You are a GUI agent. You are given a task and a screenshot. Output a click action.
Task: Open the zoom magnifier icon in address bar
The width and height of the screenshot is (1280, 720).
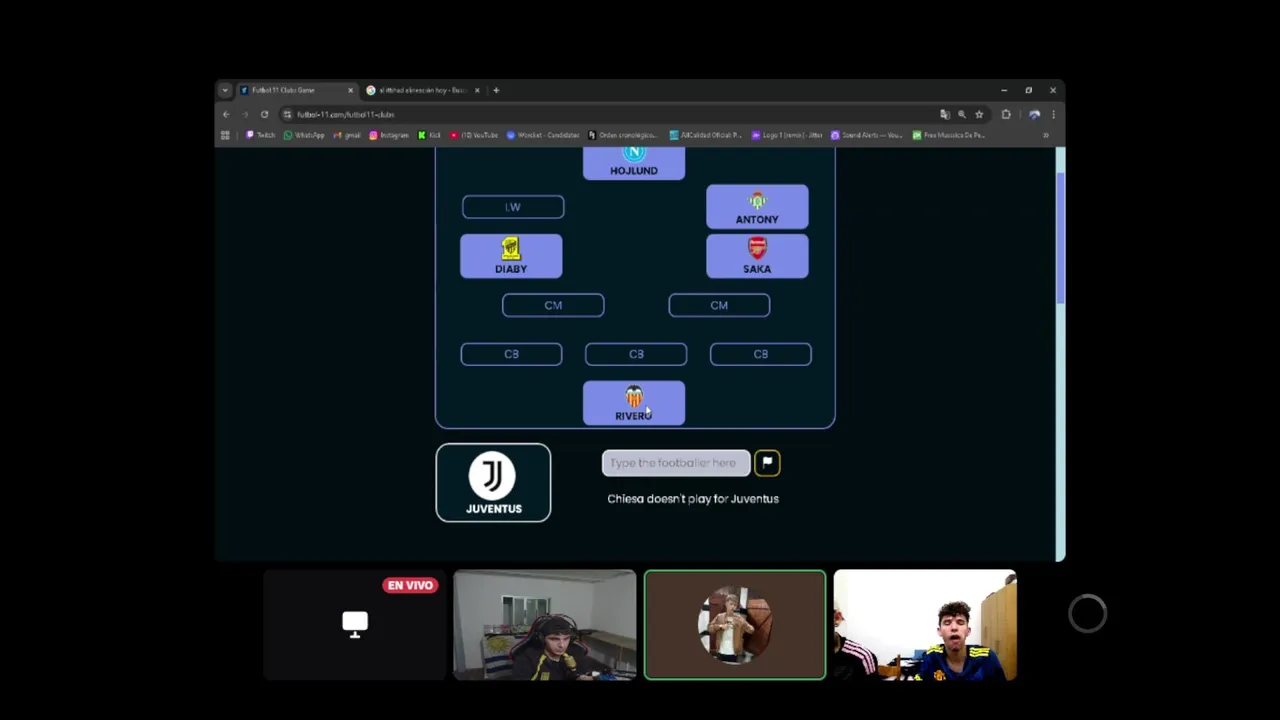[x=962, y=114]
